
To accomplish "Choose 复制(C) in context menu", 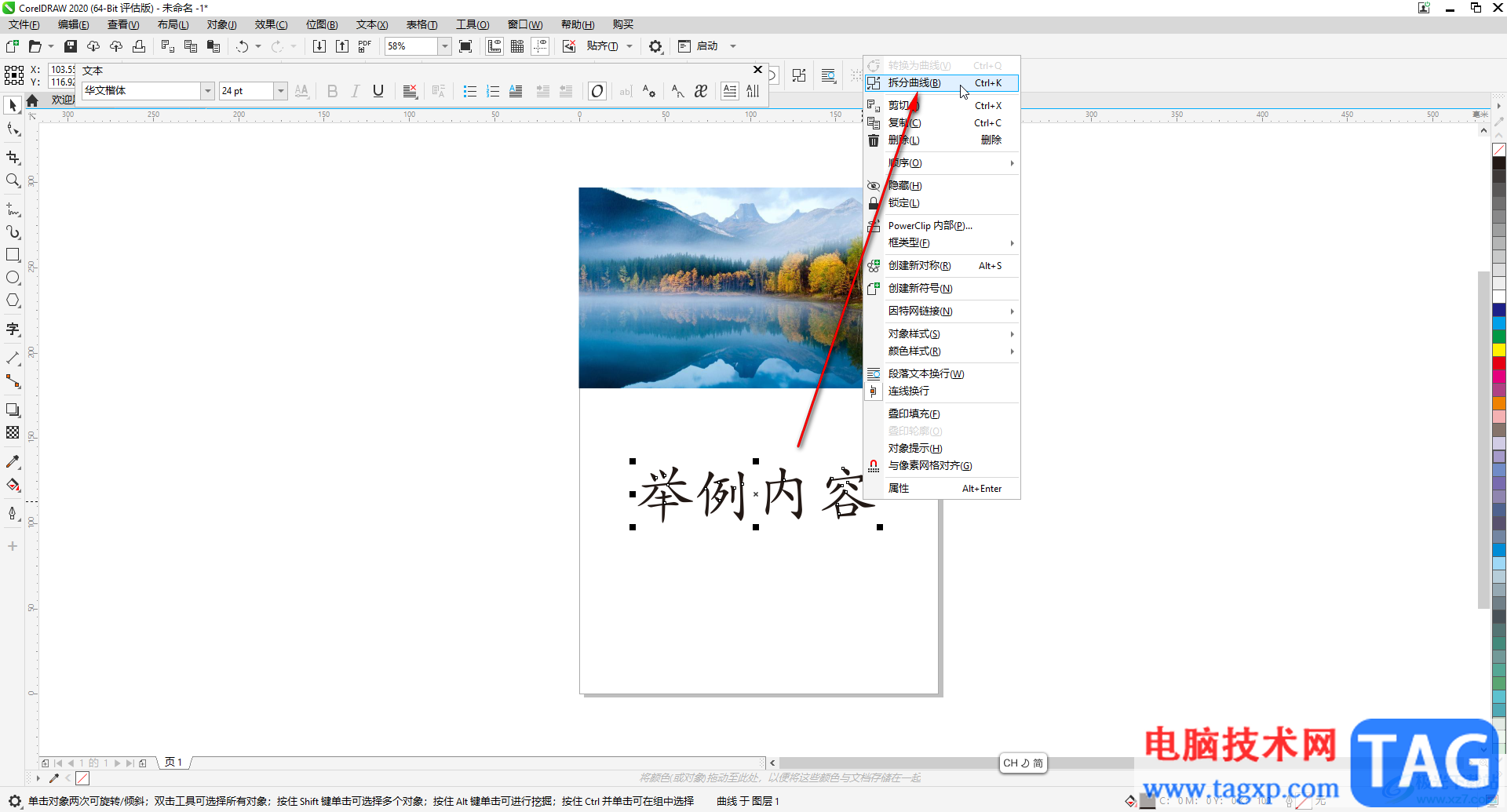I will point(942,123).
